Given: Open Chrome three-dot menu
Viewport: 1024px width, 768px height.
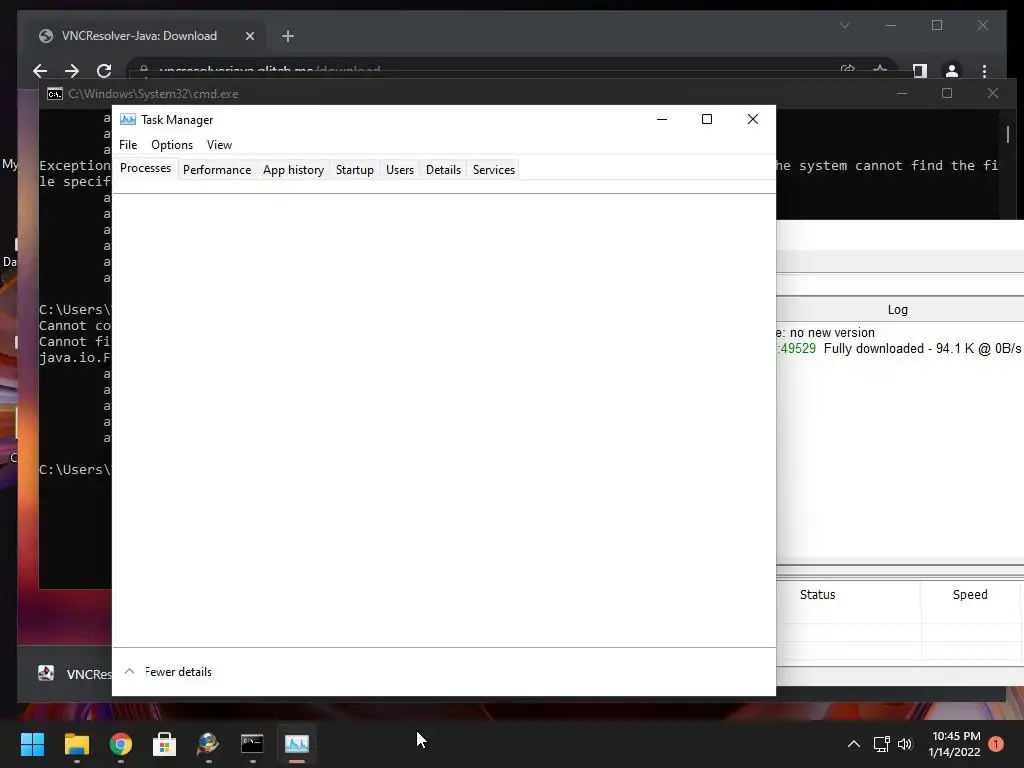Looking at the screenshot, I should 984,71.
